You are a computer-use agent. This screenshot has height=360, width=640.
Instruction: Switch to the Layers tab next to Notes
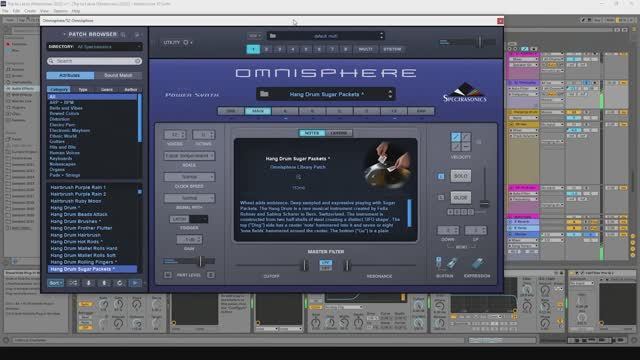pos(339,133)
